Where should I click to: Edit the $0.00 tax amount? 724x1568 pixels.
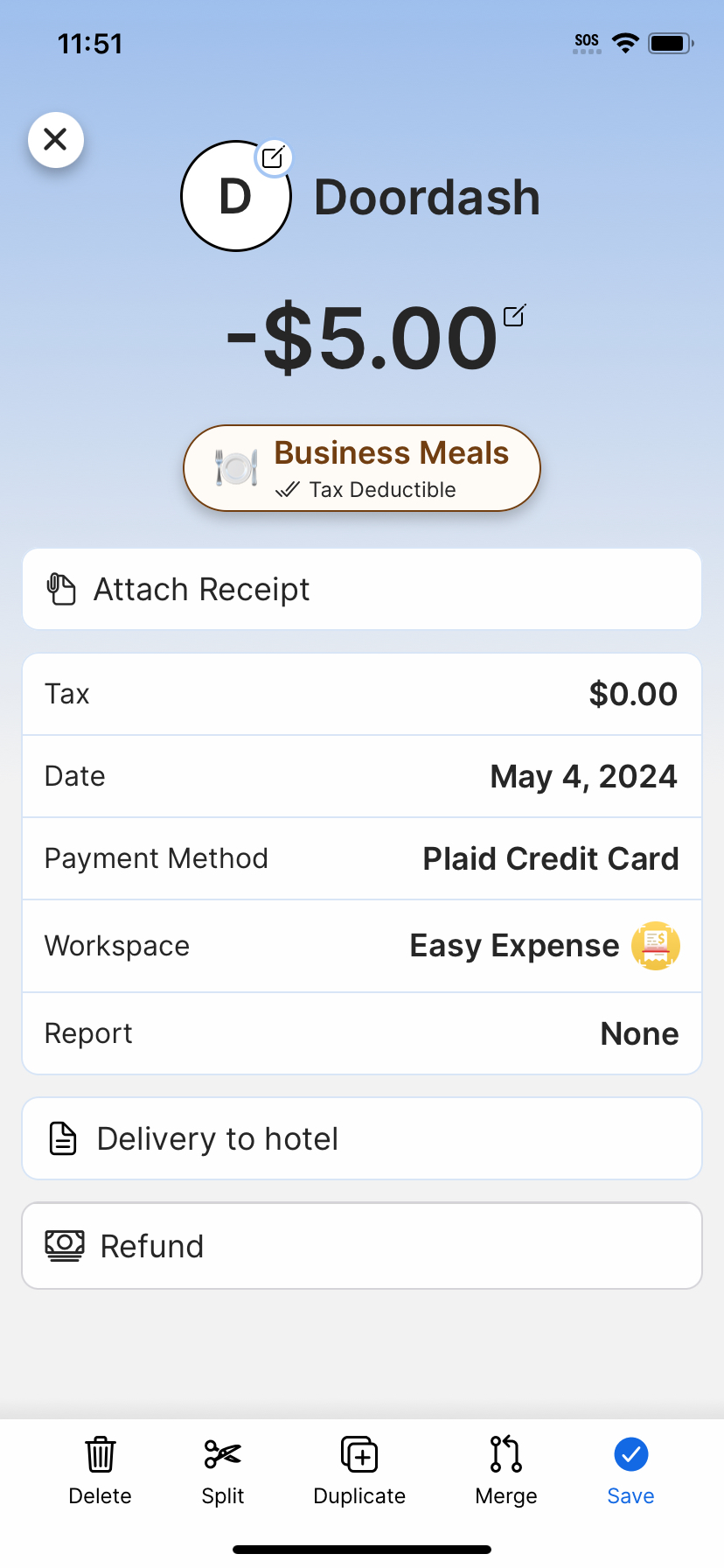click(x=633, y=694)
